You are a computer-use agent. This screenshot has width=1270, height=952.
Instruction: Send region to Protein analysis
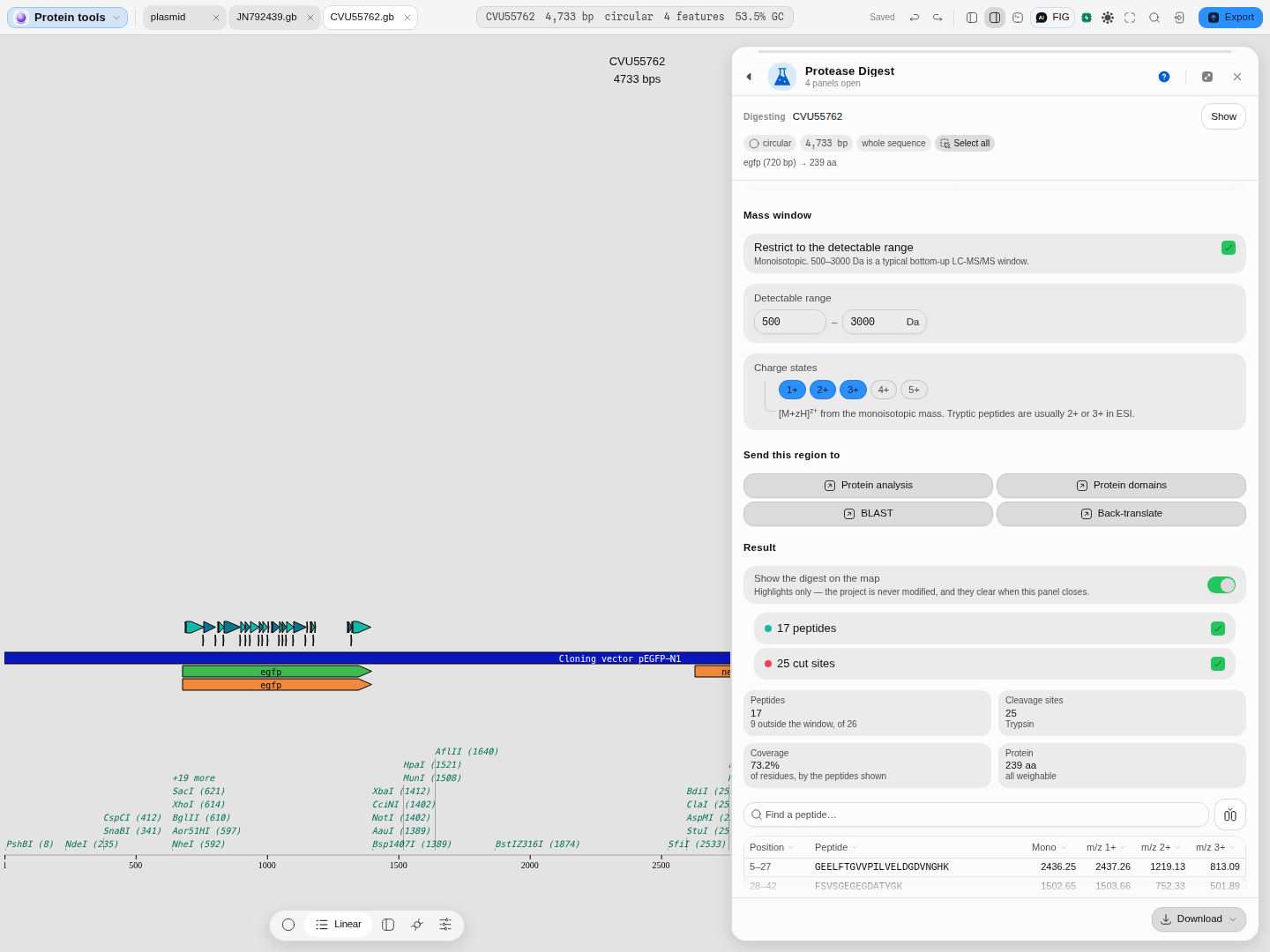pyautogui.click(x=868, y=486)
